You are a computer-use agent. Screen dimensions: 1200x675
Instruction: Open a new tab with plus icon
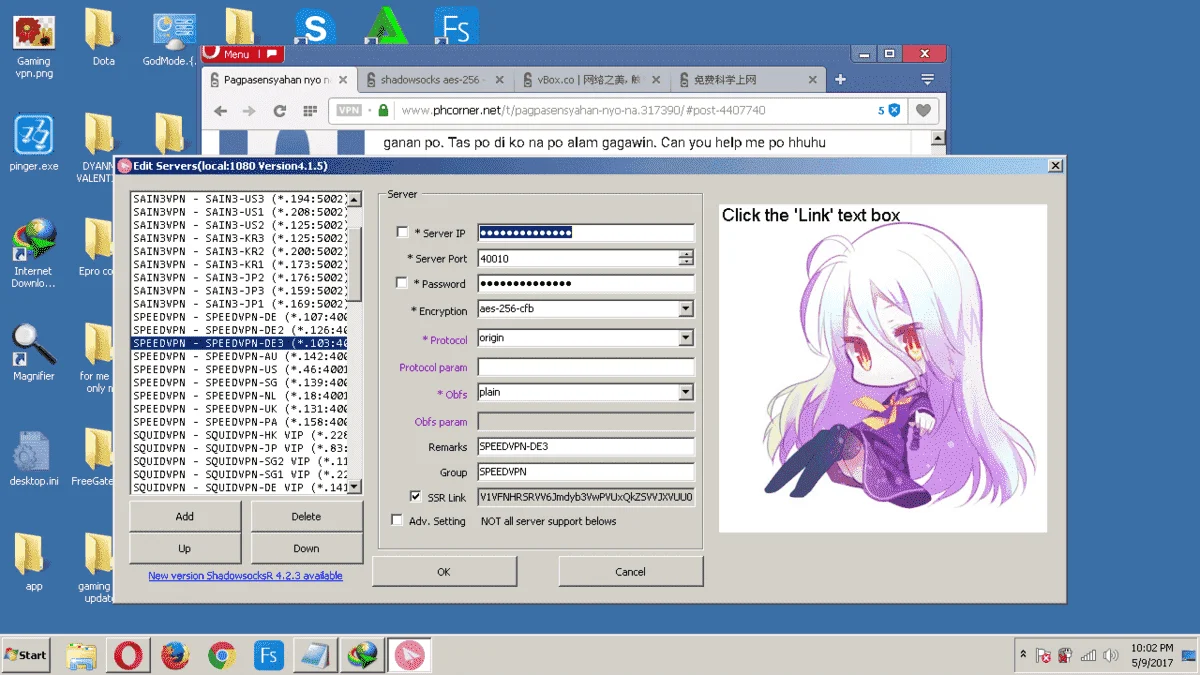pos(840,79)
